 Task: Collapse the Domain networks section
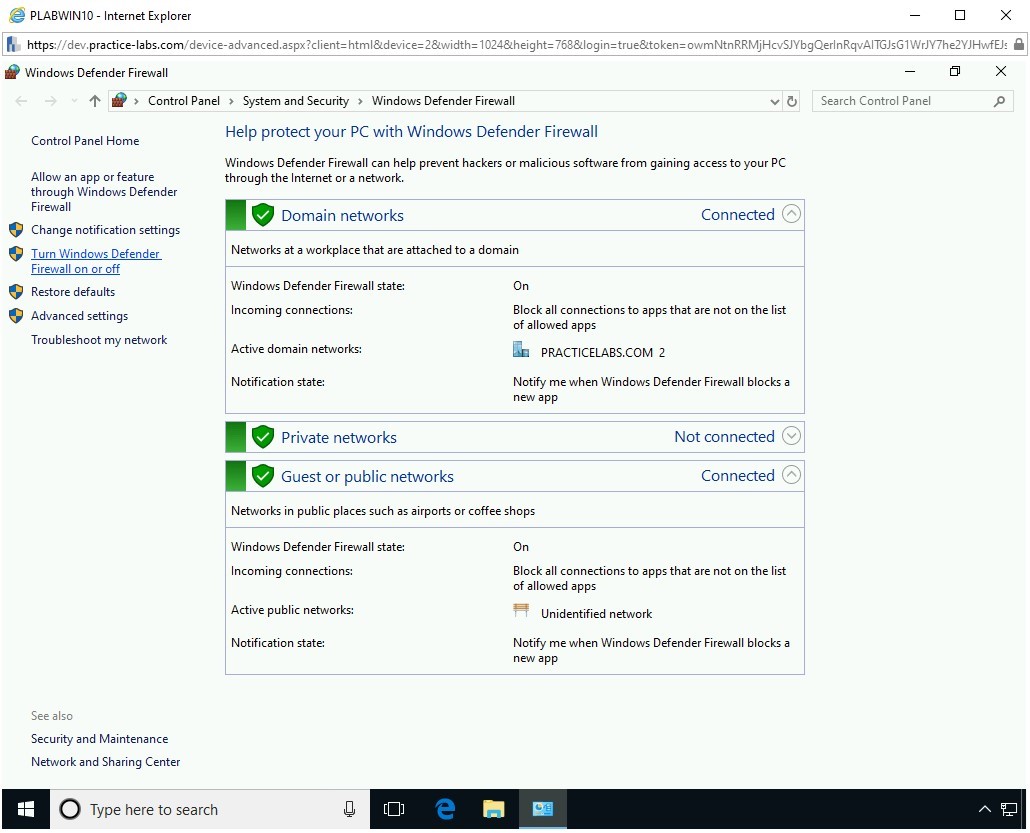tap(791, 214)
